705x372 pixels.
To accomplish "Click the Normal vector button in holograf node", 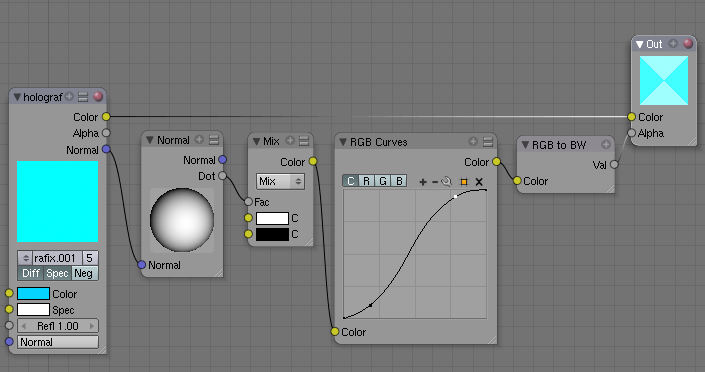I will point(58,342).
